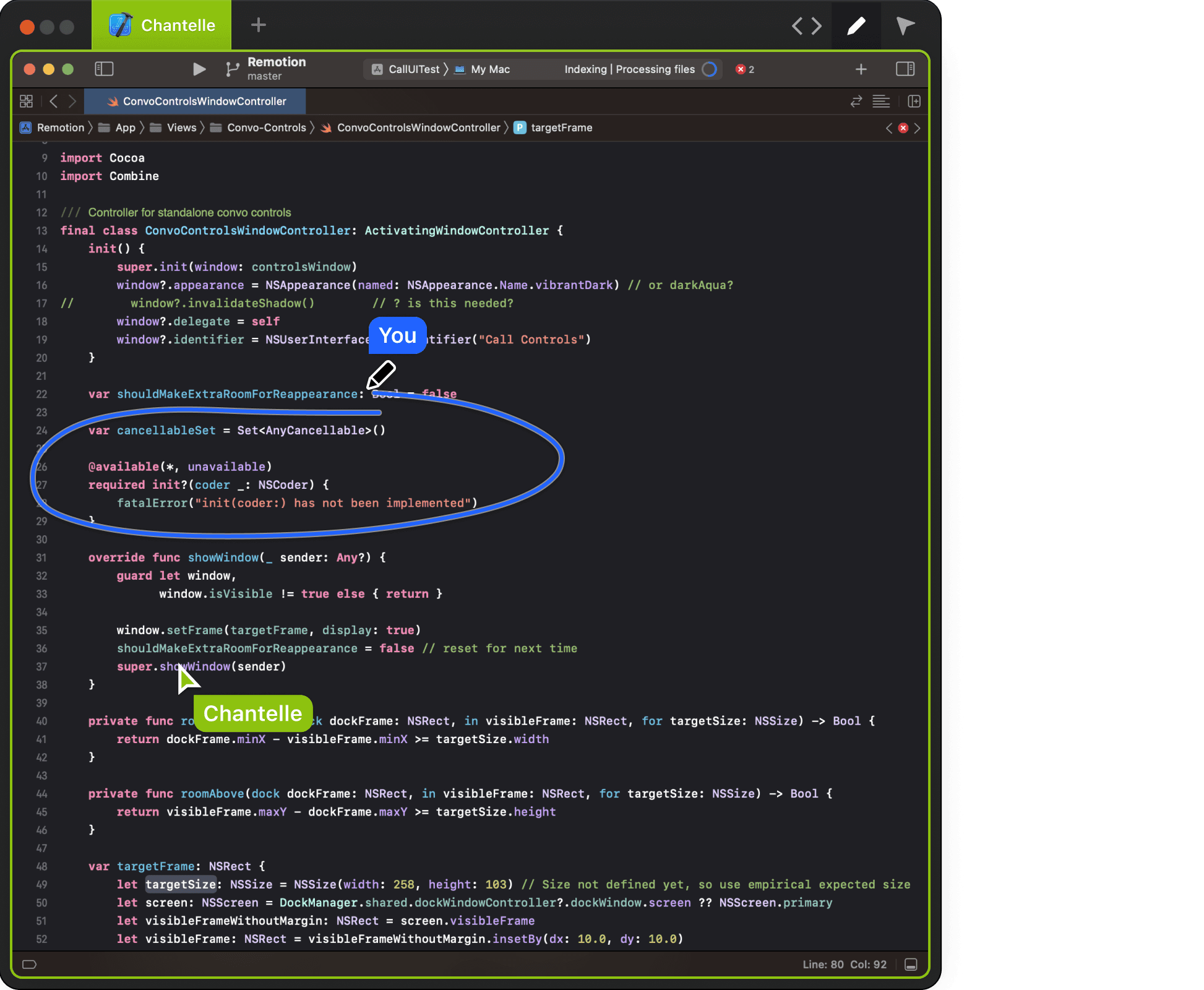Click line number 31 in gutter
The image size is (1204, 990).
41,558
